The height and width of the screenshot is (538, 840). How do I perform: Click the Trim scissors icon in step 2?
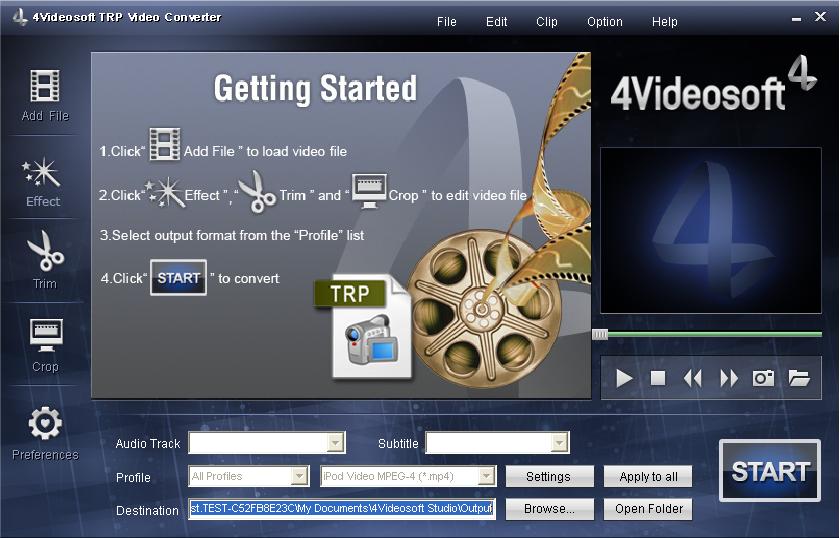(258, 191)
